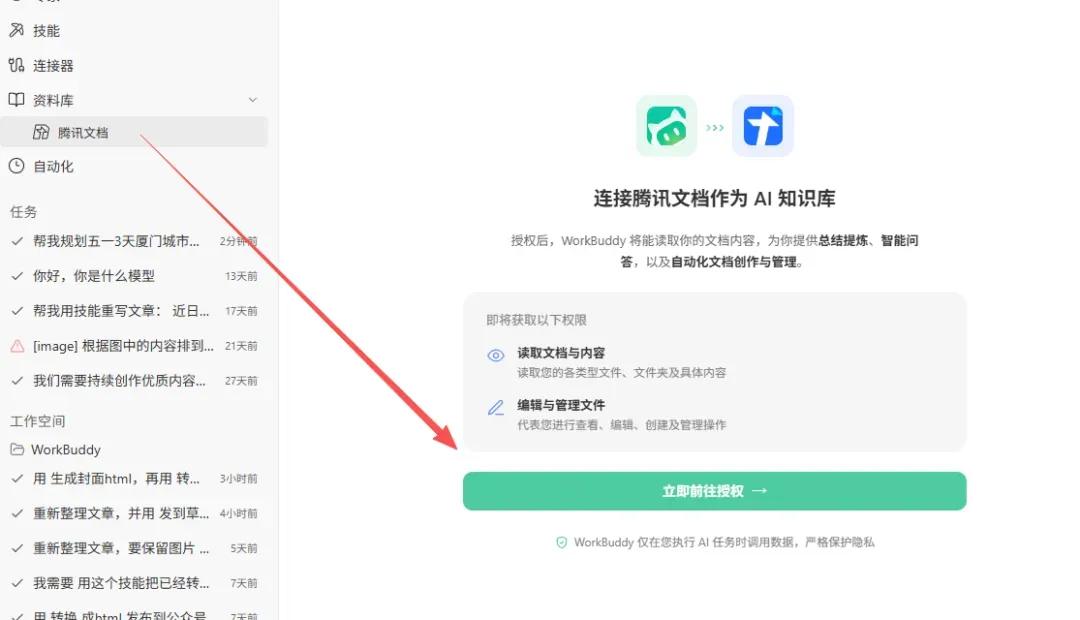Click the 5天前 timestamp

(244, 548)
